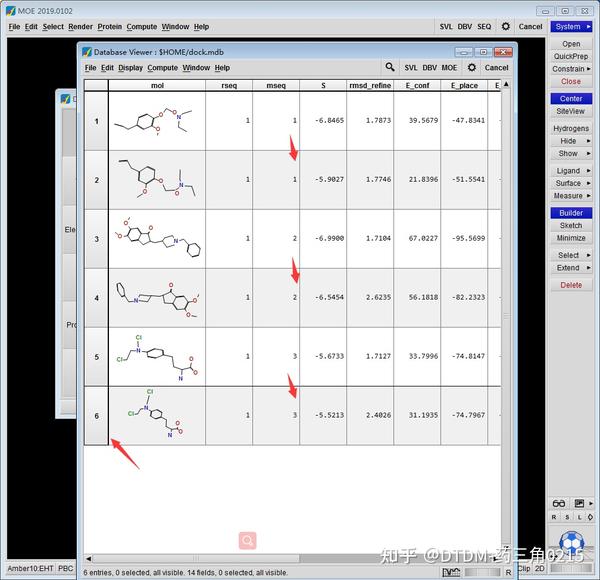Expand the System dropdown
This screenshot has width=600, height=580.
click(x=571, y=27)
